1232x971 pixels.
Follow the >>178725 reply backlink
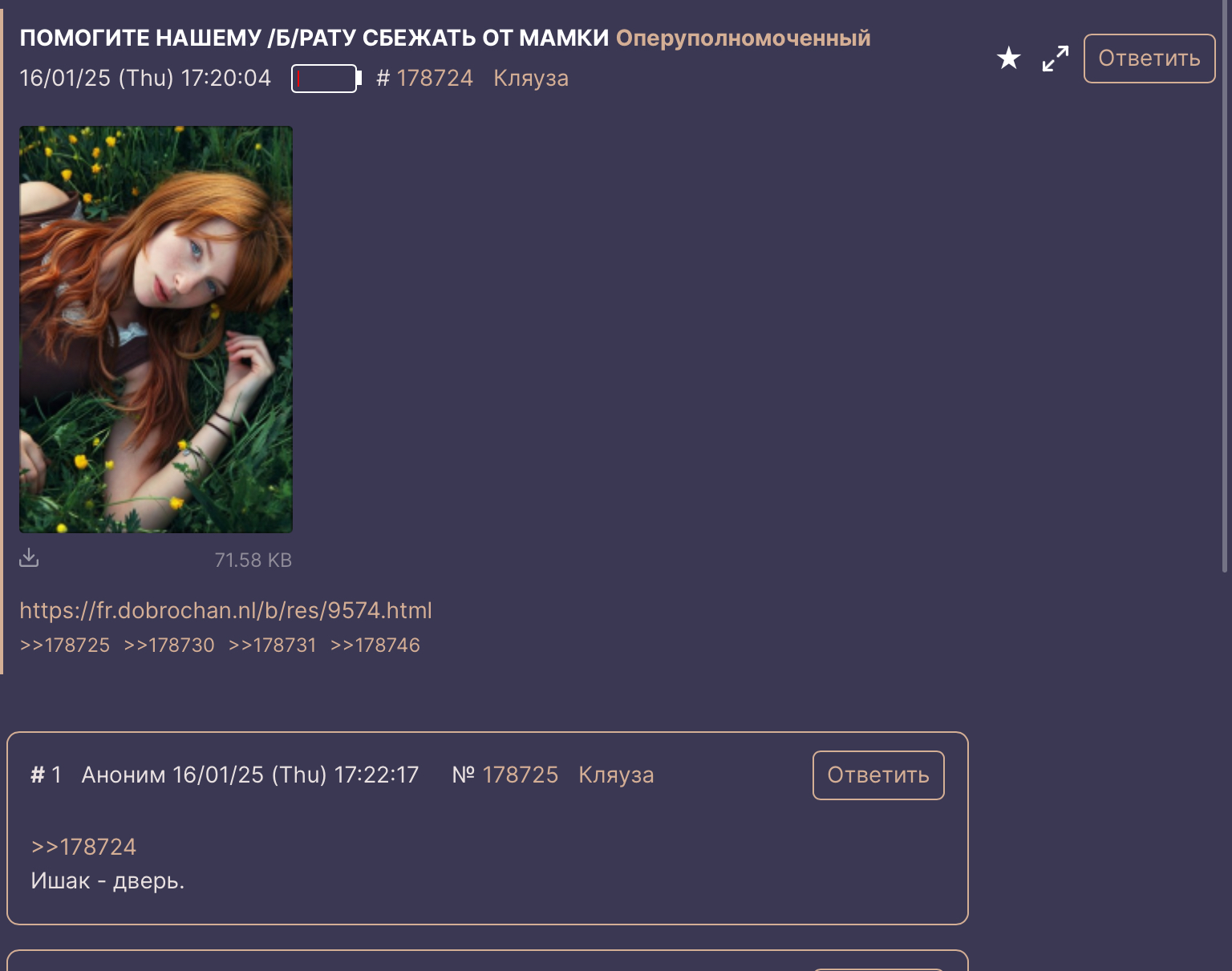coord(65,645)
